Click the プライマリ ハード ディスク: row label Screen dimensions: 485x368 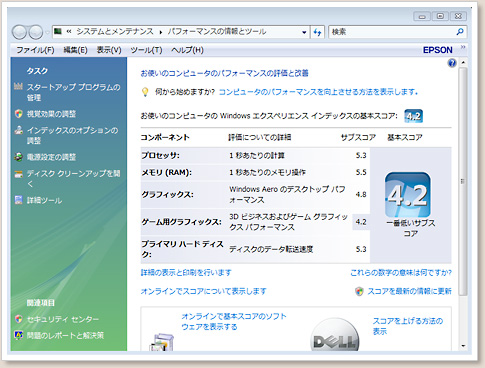click(182, 249)
